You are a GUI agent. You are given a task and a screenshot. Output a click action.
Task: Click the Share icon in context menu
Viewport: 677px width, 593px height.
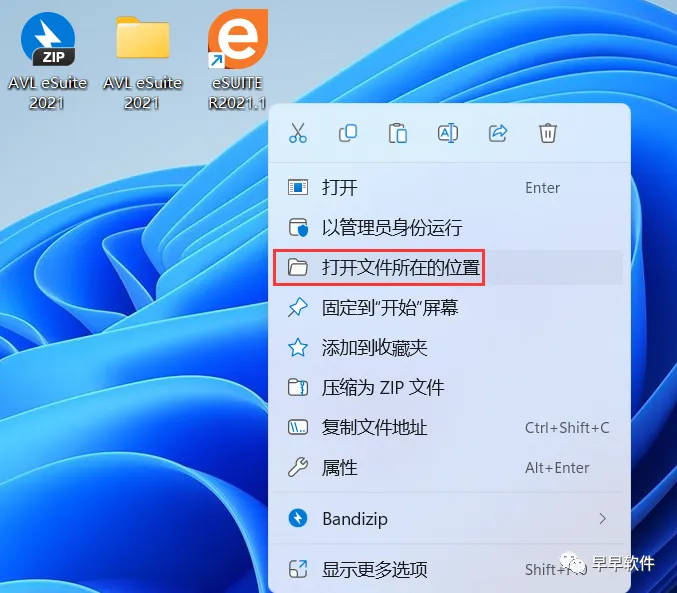498,133
